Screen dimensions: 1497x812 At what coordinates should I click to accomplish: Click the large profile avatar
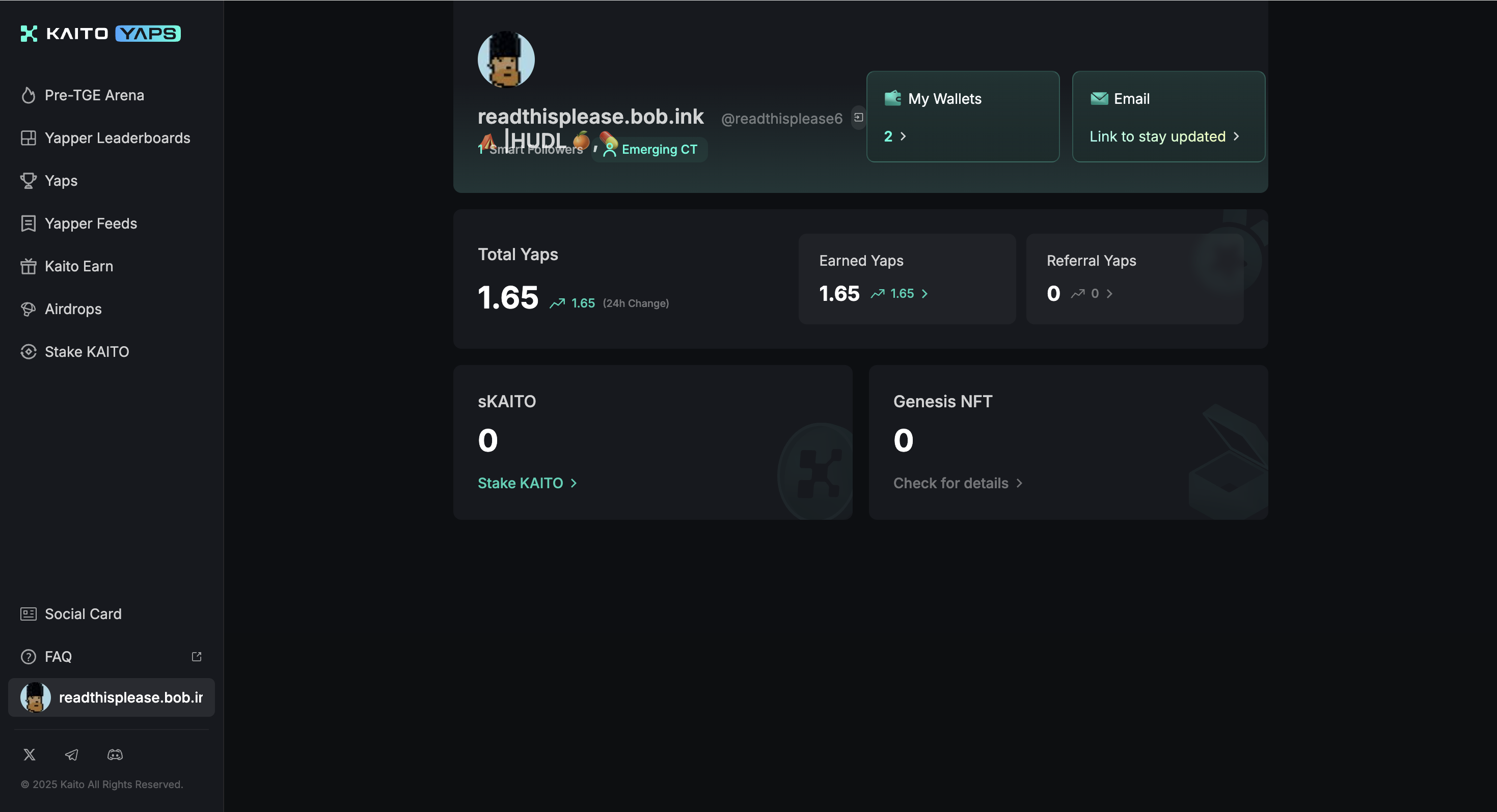click(506, 59)
